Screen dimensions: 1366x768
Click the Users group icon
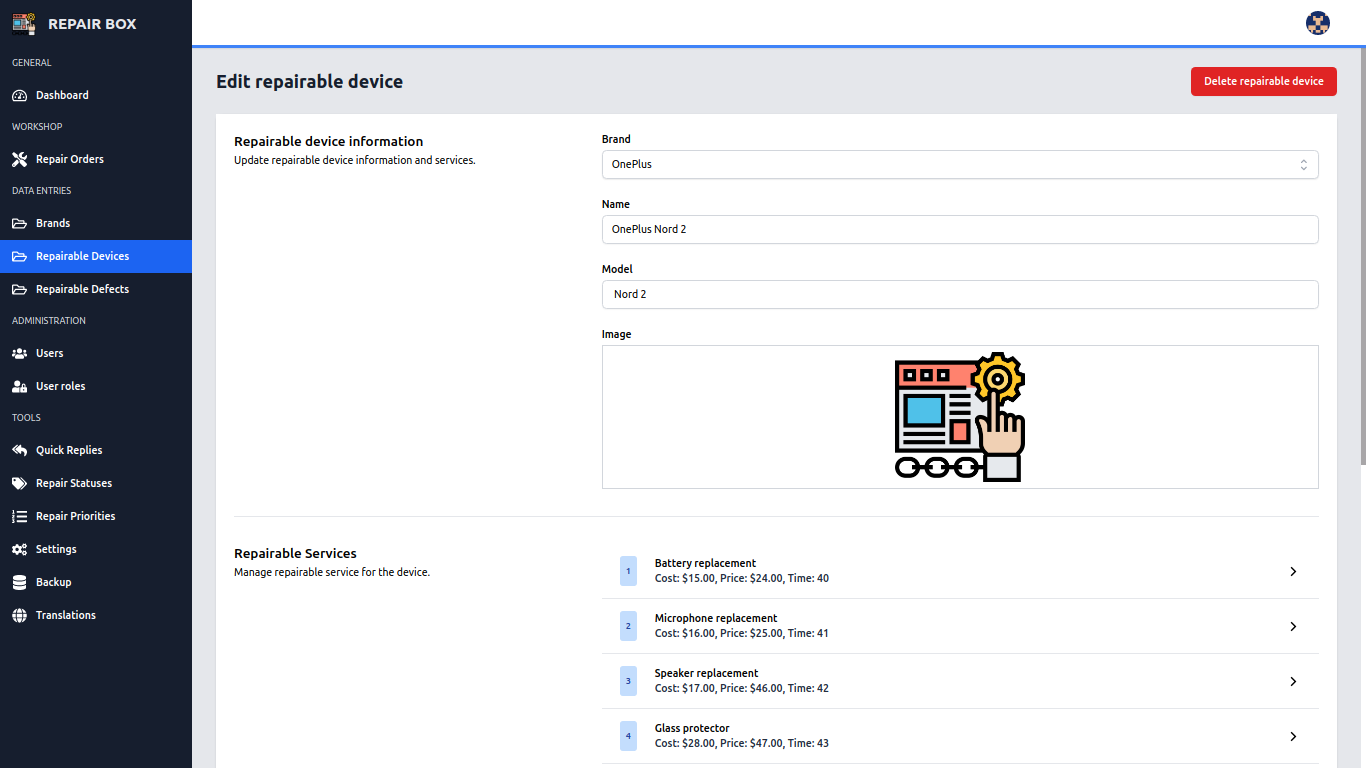pos(19,354)
